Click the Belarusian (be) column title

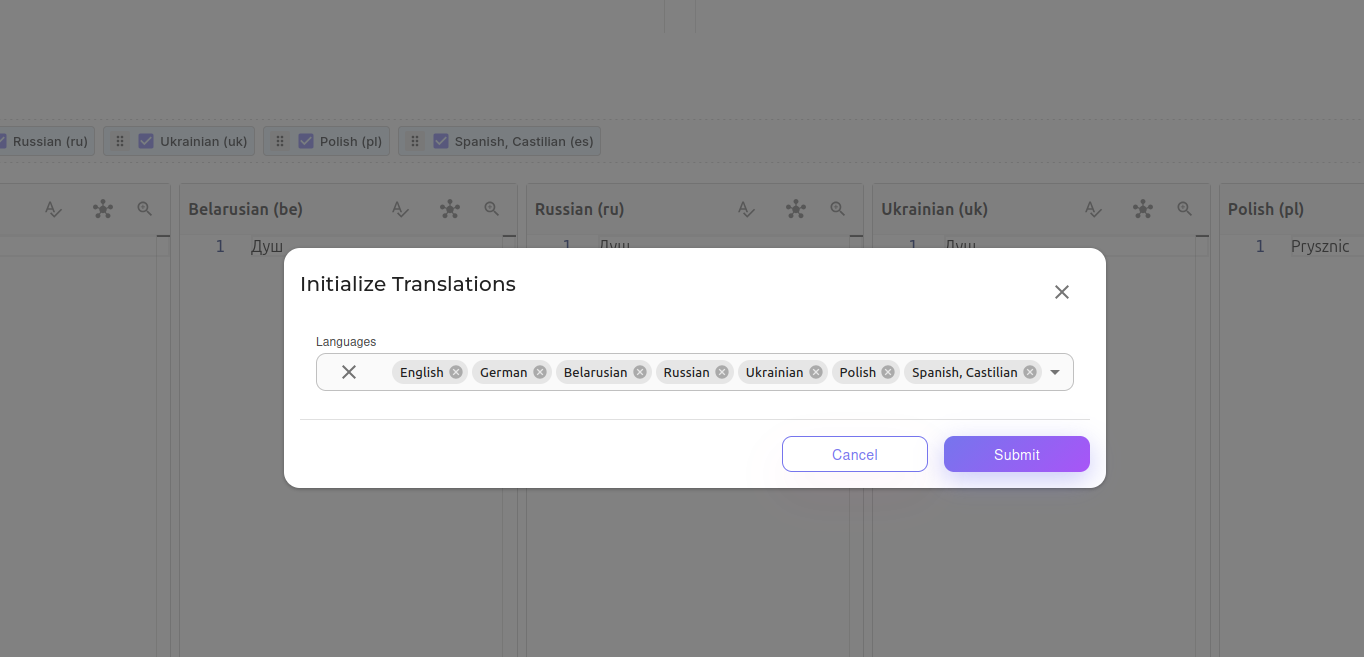click(246, 209)
